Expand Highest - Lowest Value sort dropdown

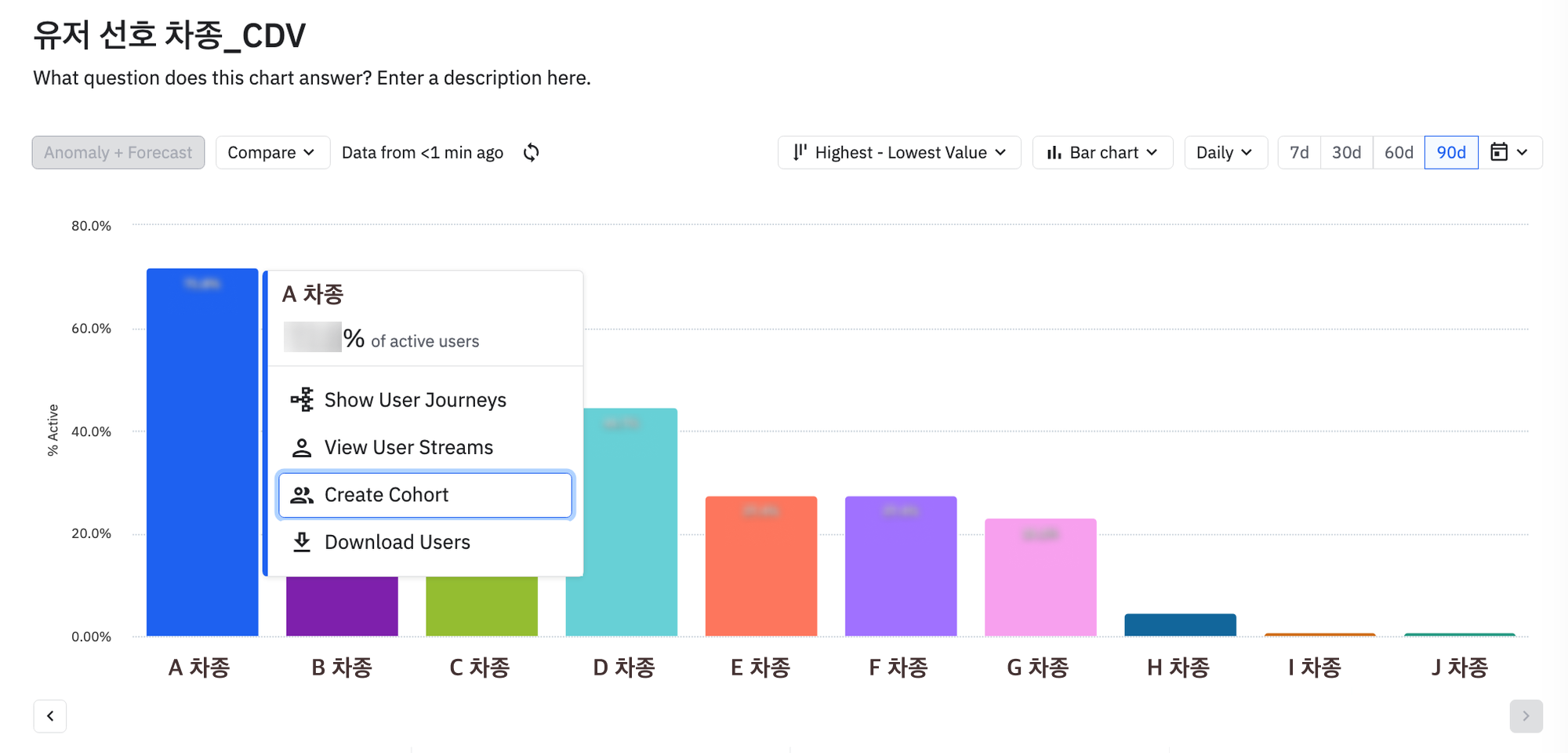point(899,152)
